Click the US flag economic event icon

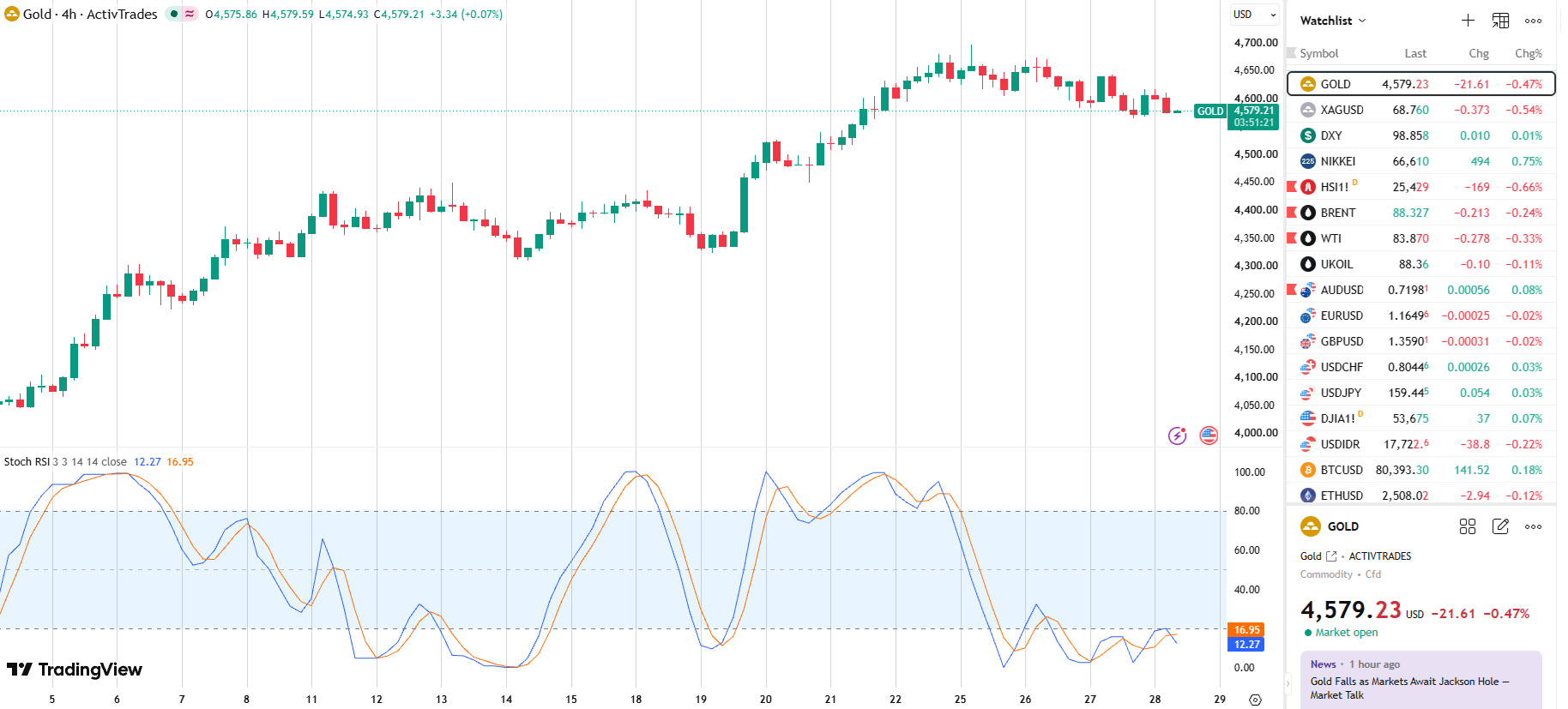[x=1209, y=436]
